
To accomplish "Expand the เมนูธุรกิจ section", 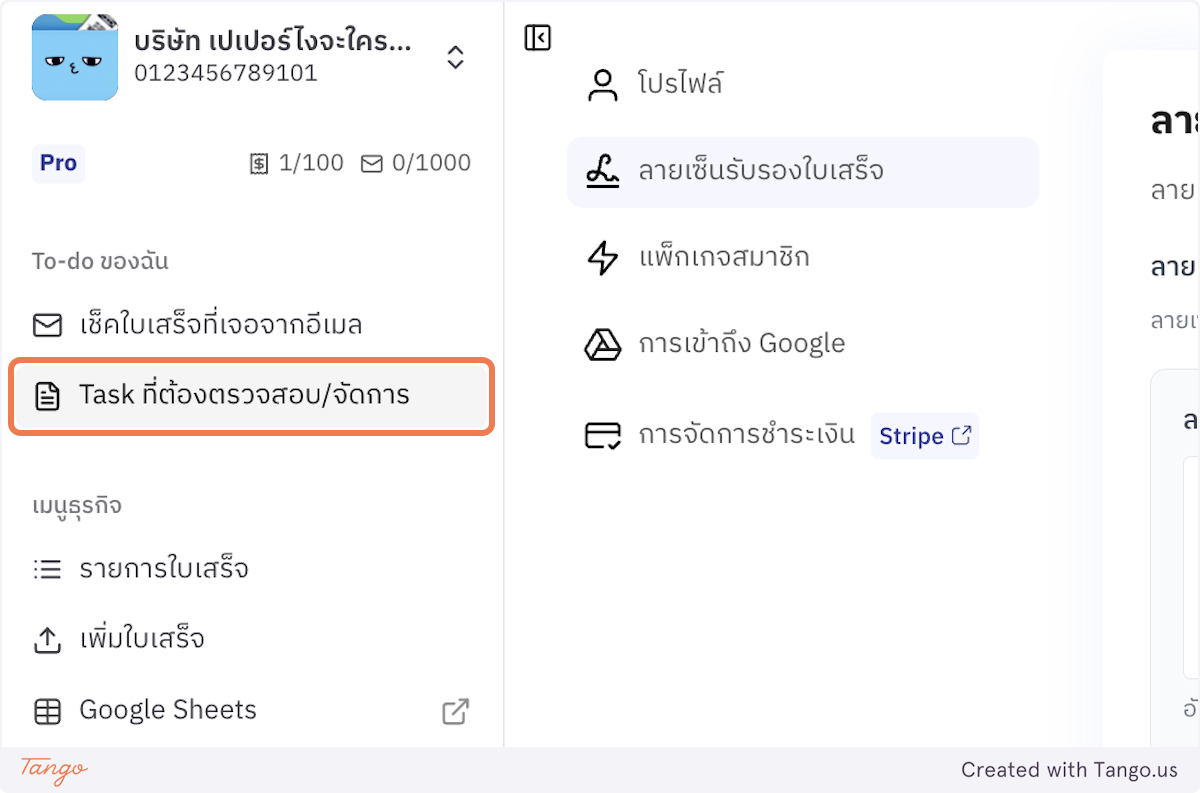I will tap(76, 505).
